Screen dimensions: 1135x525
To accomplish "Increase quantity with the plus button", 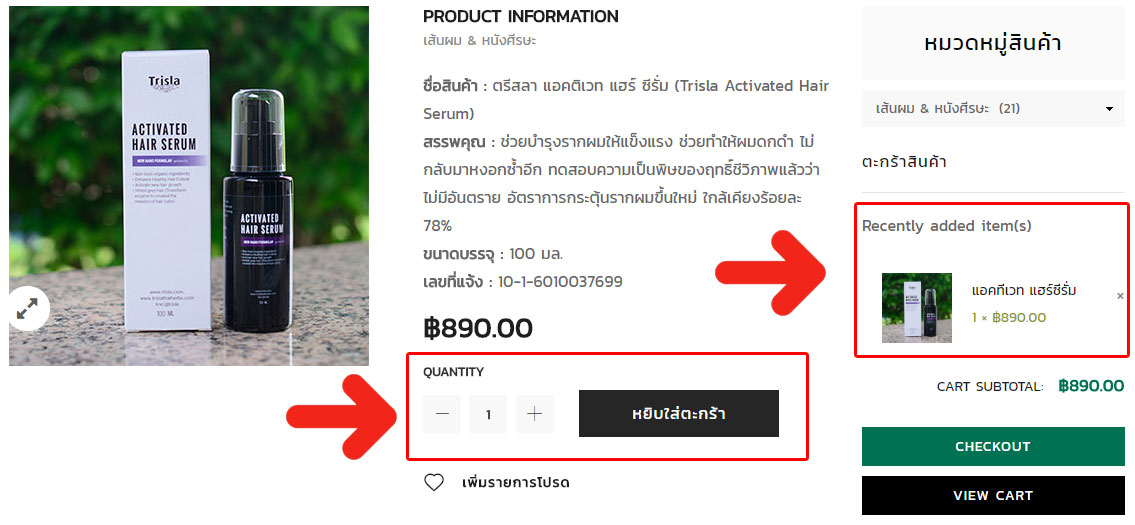I will point(535,414).
